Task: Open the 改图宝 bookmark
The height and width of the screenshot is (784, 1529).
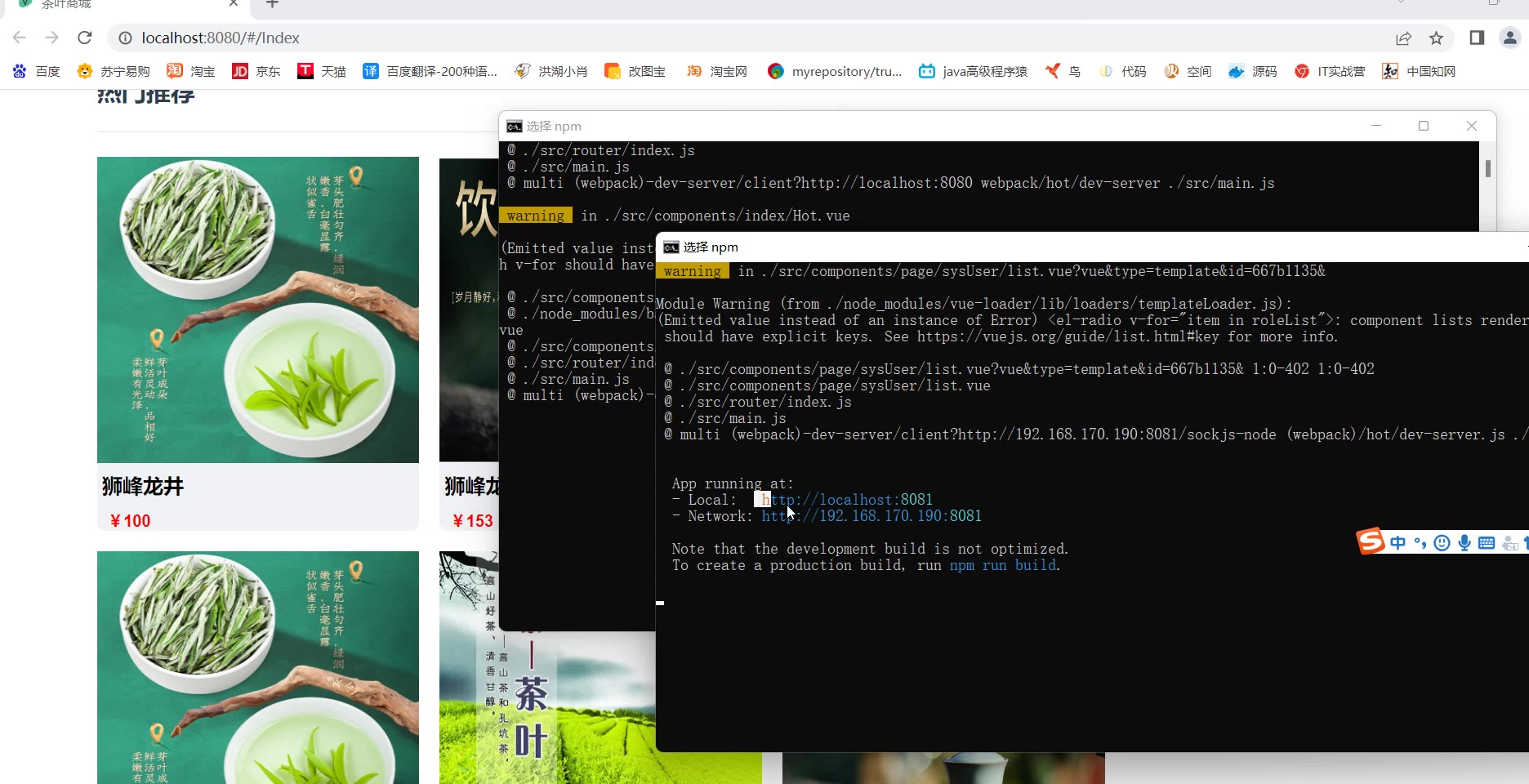Action: (635, 71)
